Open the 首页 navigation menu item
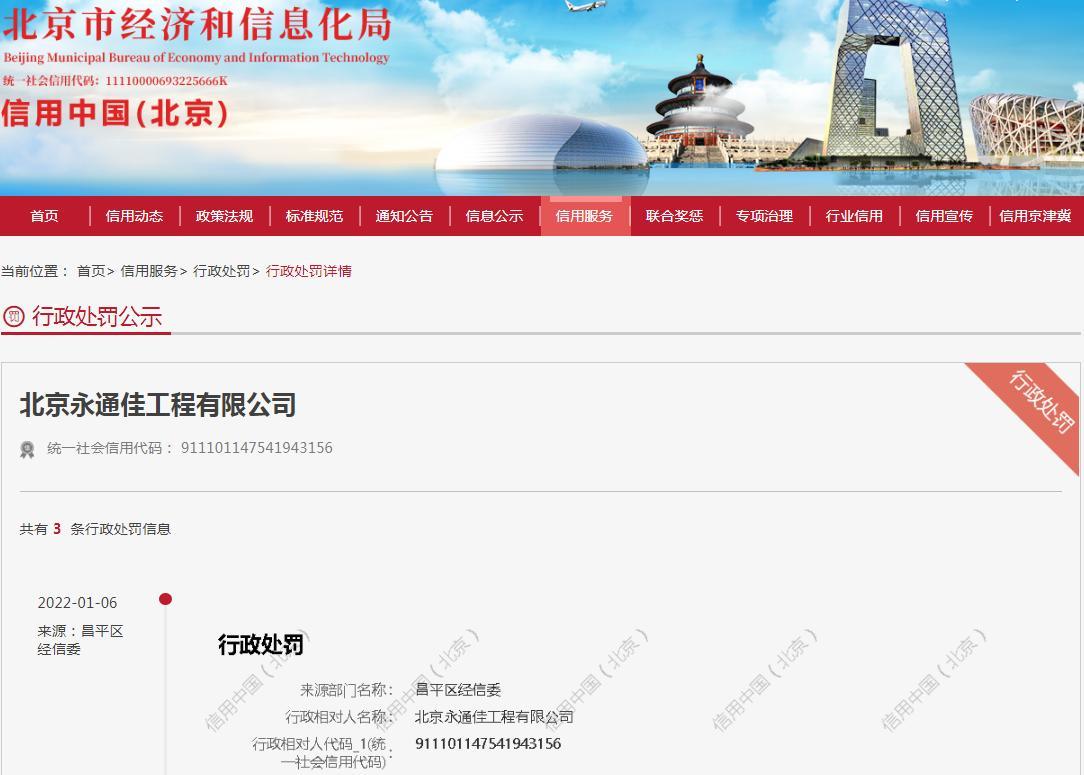The image size is (1084, 775). [x=44, y=216]
